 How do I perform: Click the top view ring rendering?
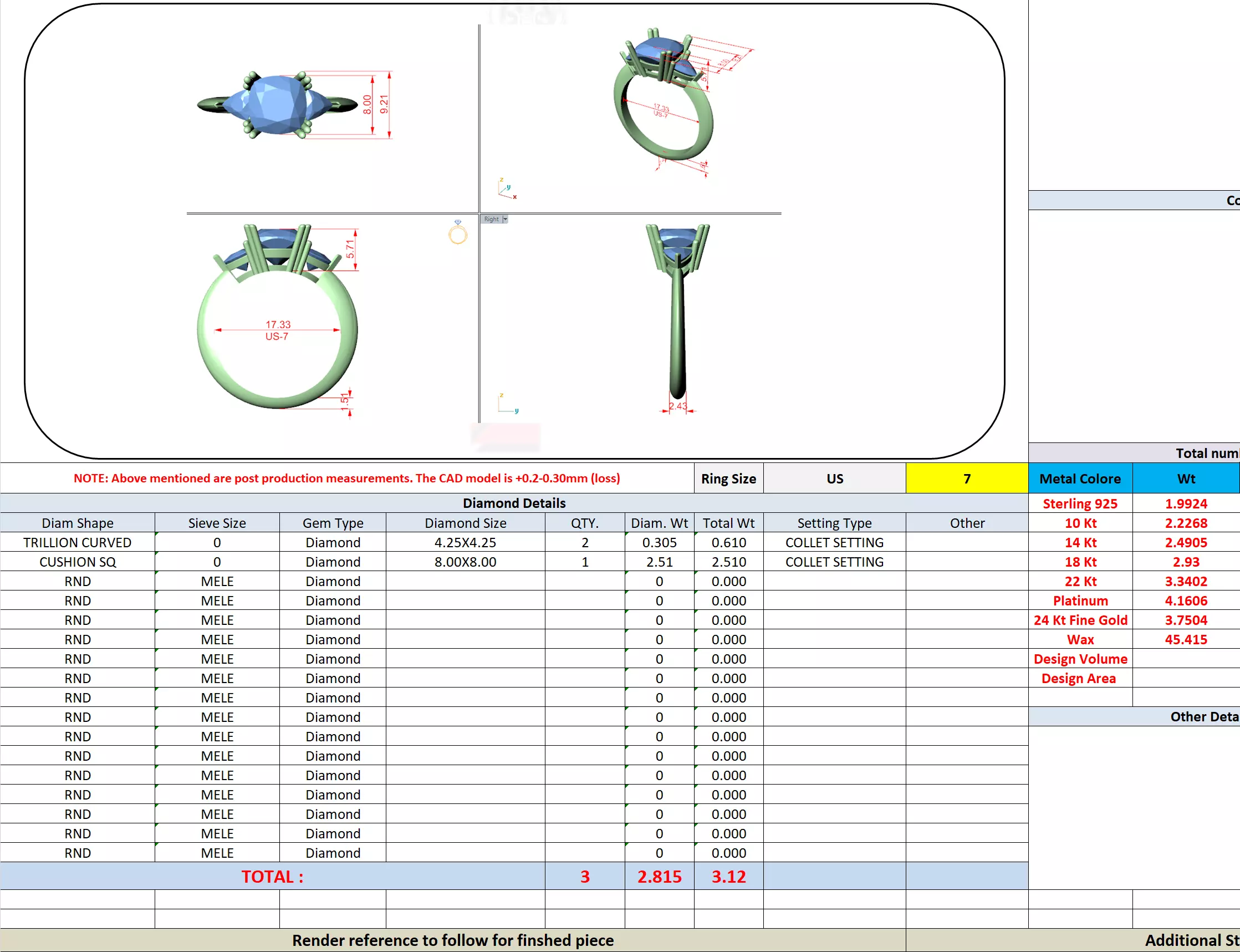pyautogui.click(x=278, y=105)
